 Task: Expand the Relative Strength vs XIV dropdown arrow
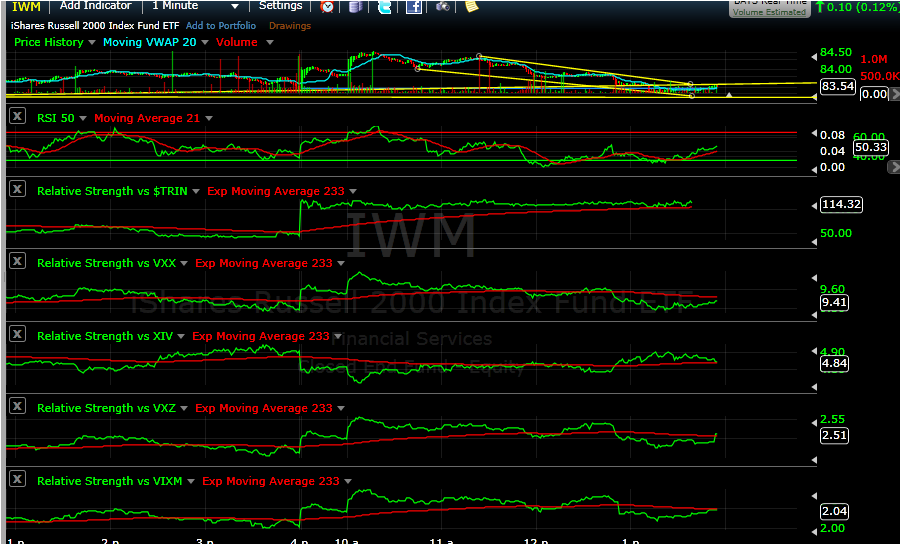pyautogui.click(x=181, y=336)
